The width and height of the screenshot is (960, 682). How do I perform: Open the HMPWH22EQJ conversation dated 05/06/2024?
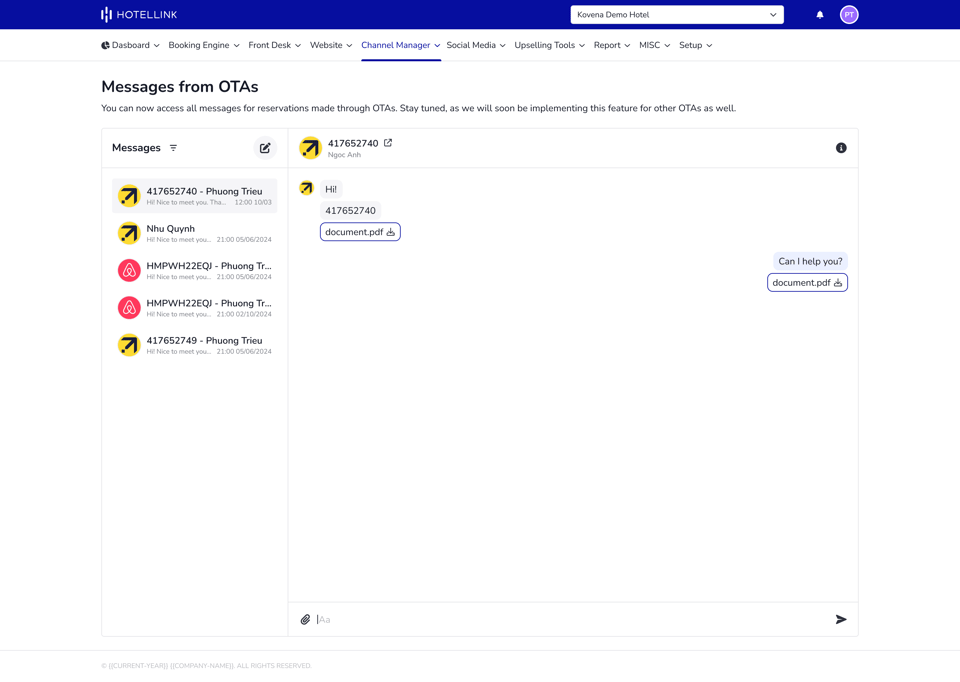pos(195,271)
